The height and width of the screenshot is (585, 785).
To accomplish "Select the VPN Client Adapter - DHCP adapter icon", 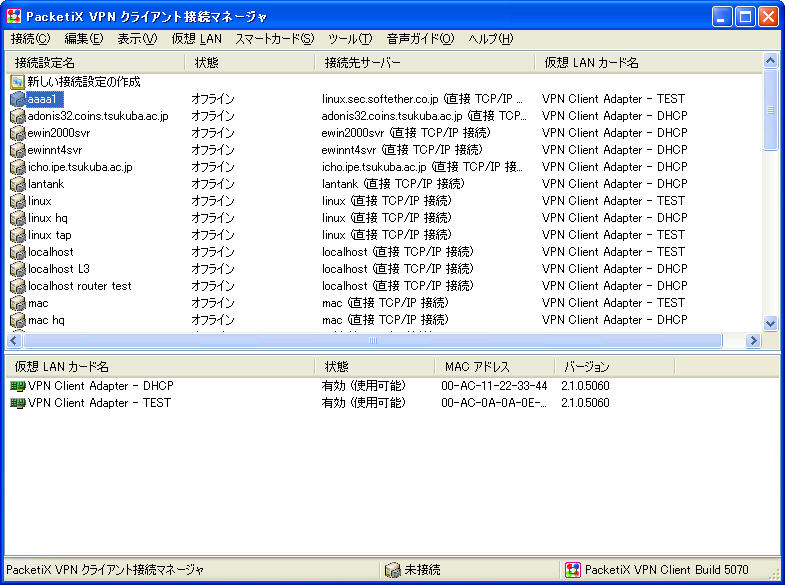I will click(17, 386).
